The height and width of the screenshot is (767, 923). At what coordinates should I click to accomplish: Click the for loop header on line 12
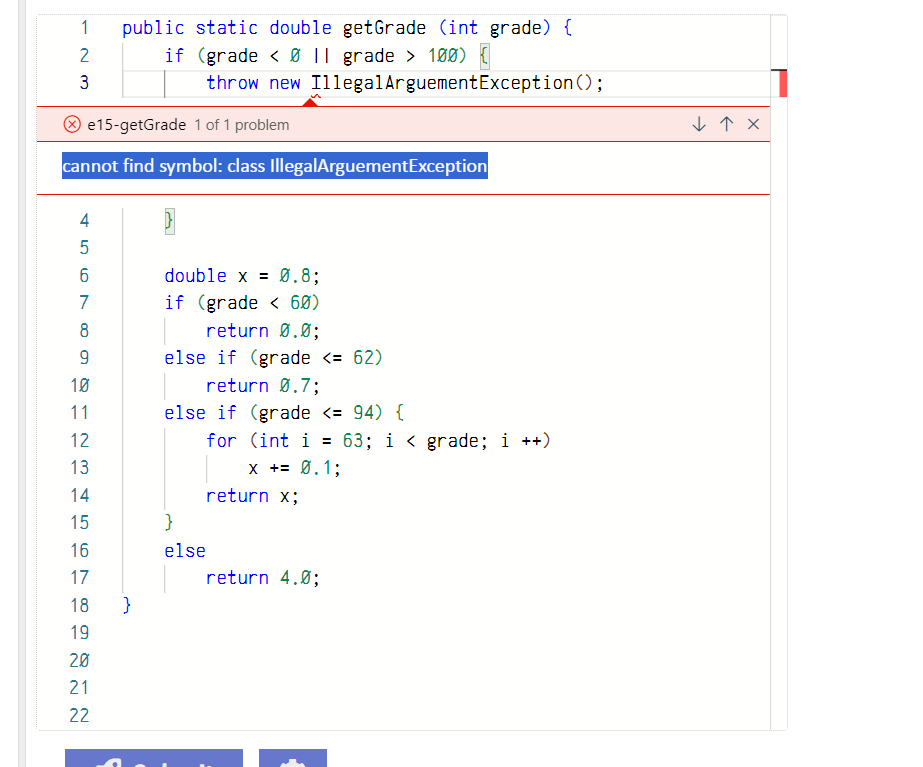pyautogui.click(x=379, y=440)
